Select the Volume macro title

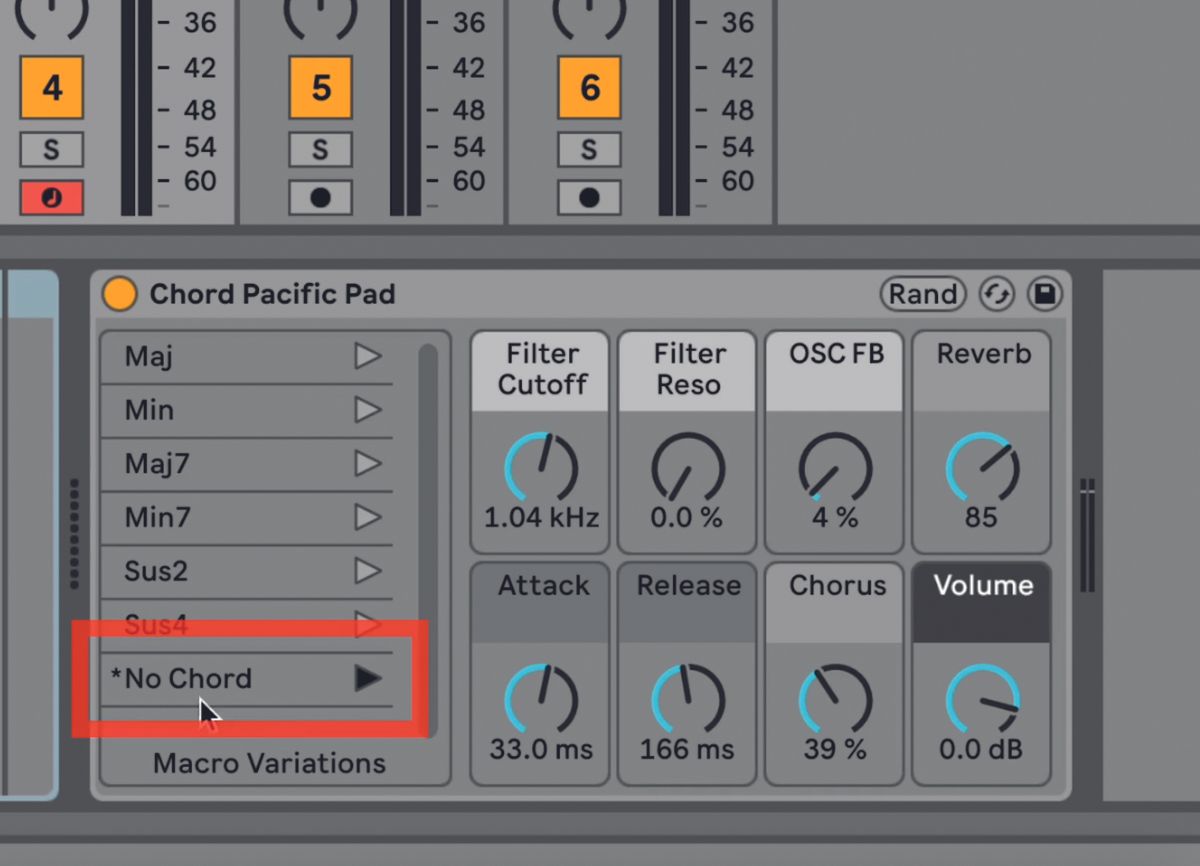coord(983,586)
